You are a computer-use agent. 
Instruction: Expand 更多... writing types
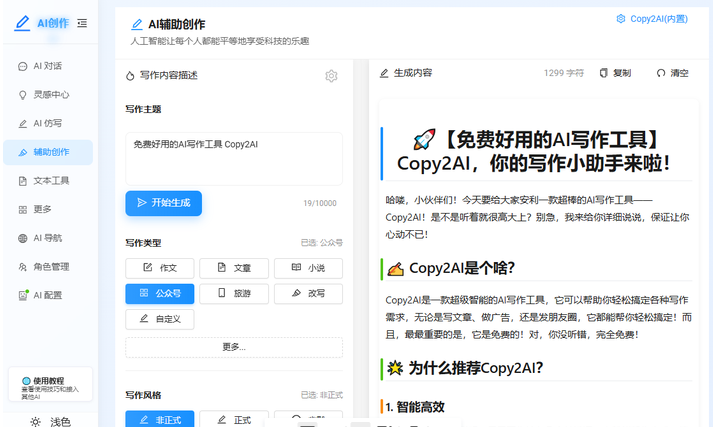(234, 347)
